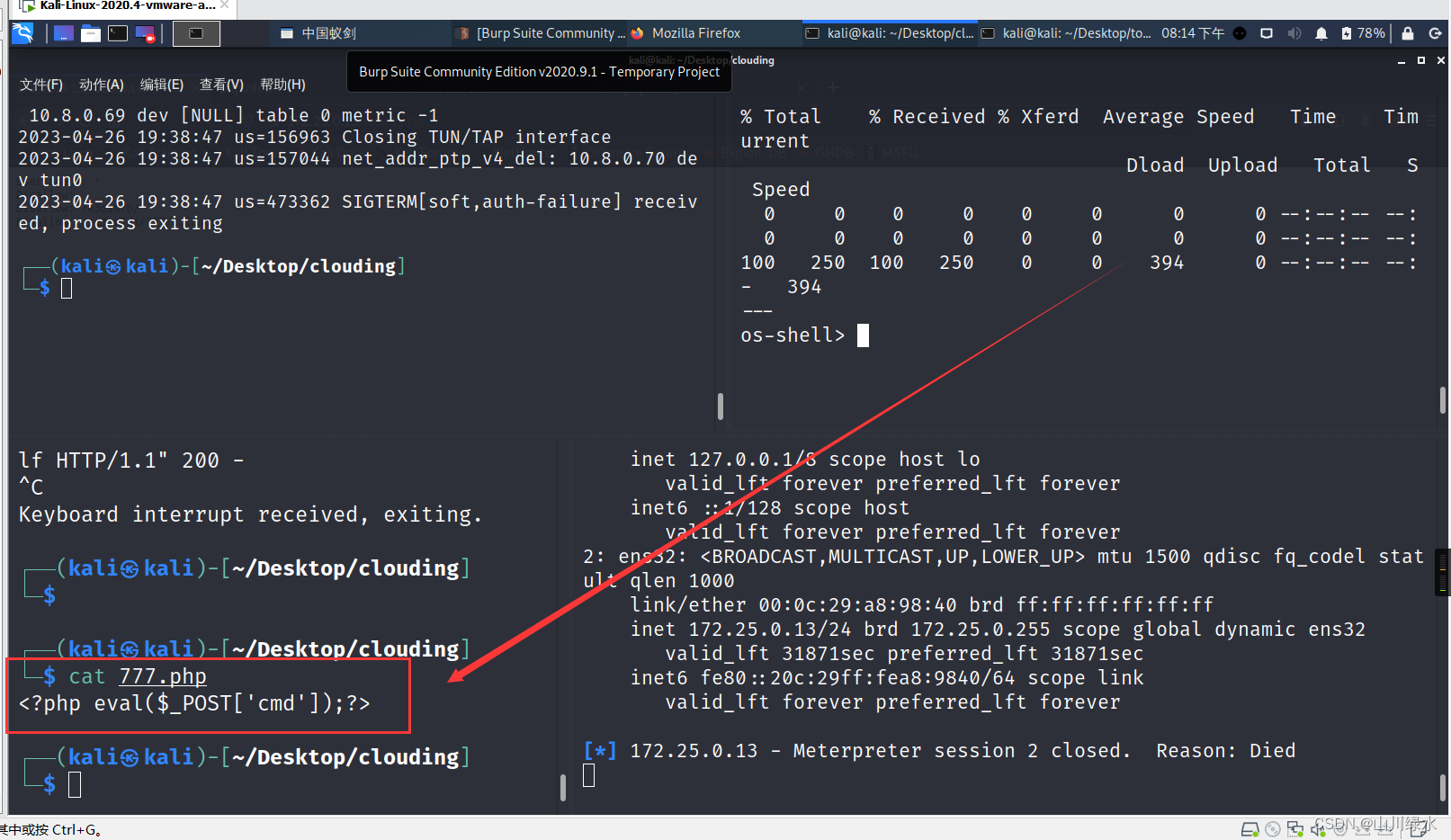Click the 'Closing TUN/TAP interface' log line

[476, 137]
